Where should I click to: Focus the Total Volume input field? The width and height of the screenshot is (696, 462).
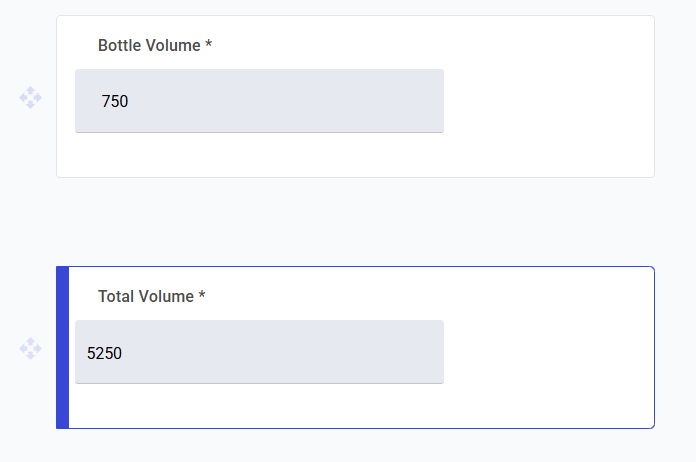[259, 352]
